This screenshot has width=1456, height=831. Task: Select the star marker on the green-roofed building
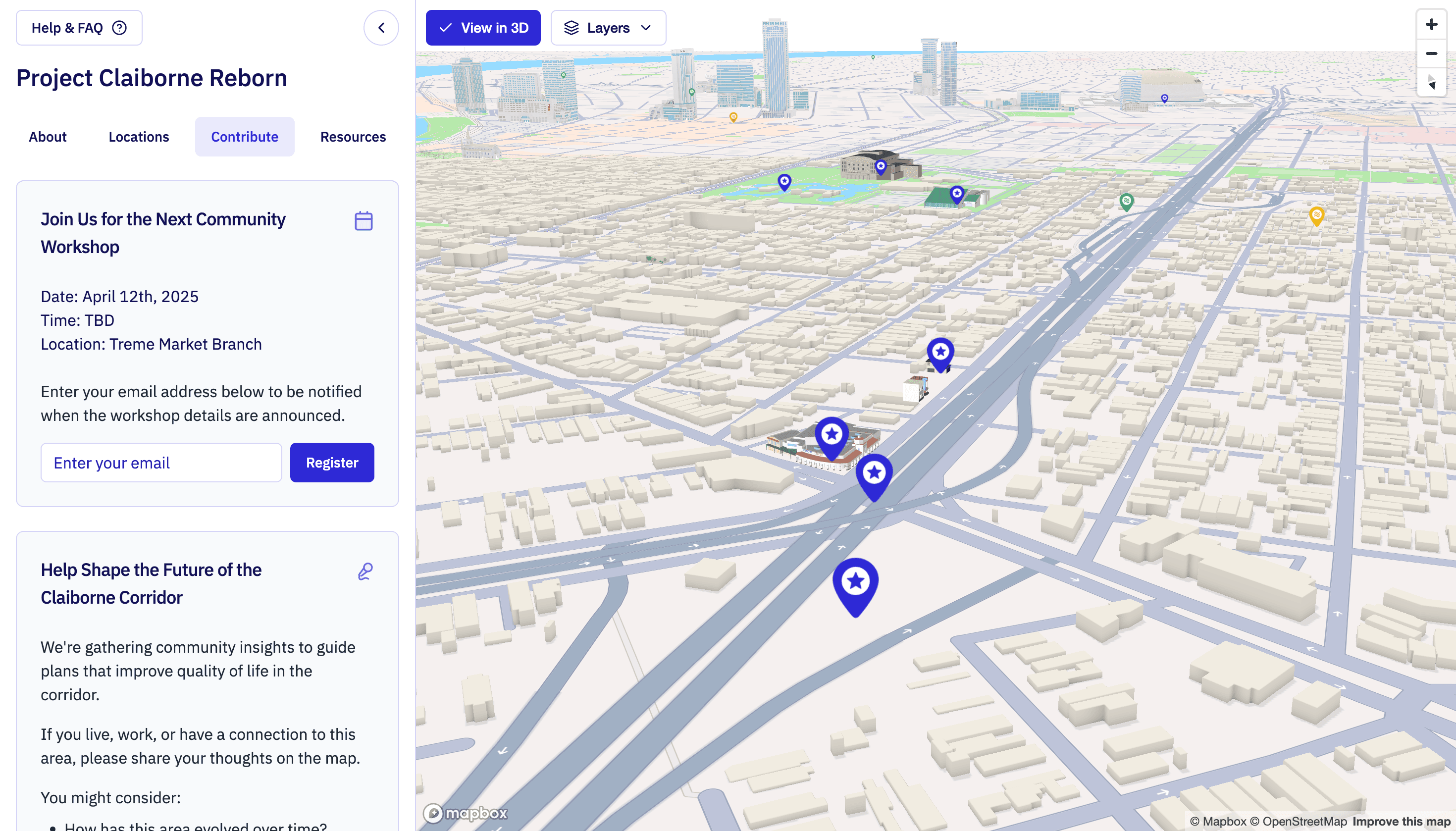(x=957, y=195)
